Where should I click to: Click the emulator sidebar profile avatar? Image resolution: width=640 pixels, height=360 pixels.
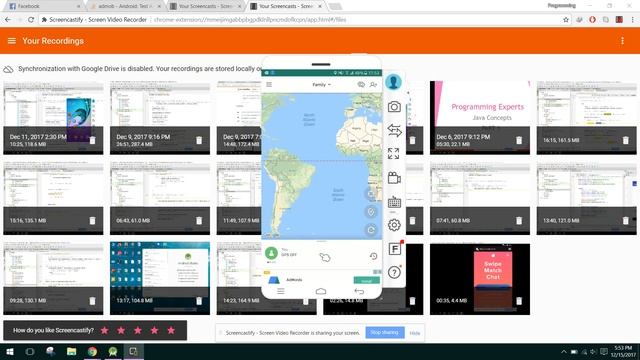[x=393, y=82]
